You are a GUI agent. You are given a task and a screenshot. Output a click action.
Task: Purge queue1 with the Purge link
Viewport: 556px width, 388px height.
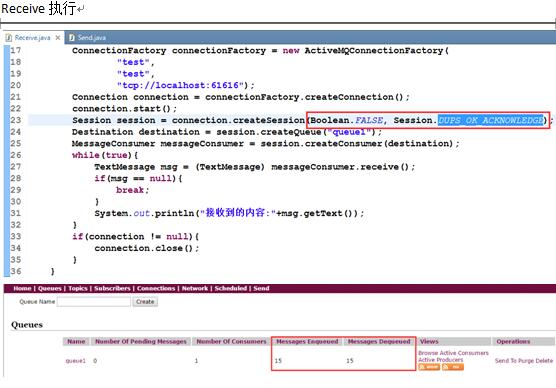tap(526, 361)
